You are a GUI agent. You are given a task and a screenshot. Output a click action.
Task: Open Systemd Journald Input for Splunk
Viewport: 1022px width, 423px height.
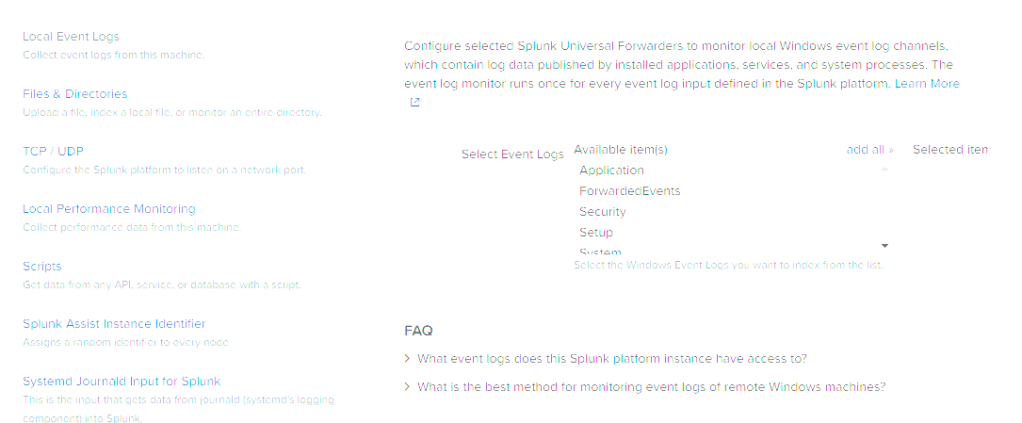point(121,381)
